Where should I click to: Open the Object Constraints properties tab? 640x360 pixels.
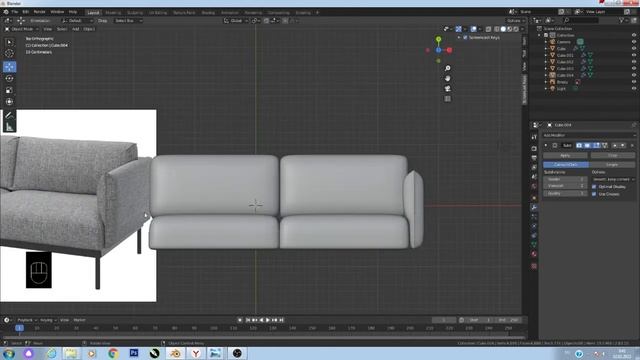click(534, 236)
